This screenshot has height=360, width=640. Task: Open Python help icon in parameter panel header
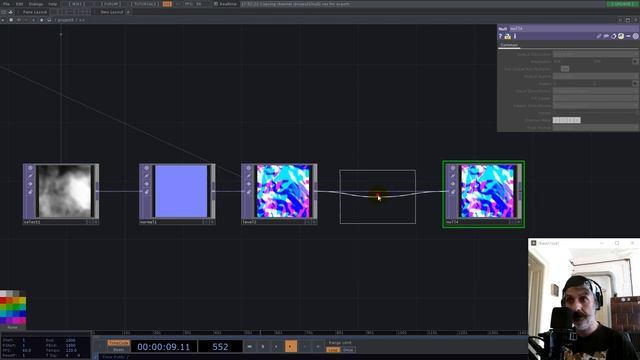pyautogui.click(x=508, y=36)
